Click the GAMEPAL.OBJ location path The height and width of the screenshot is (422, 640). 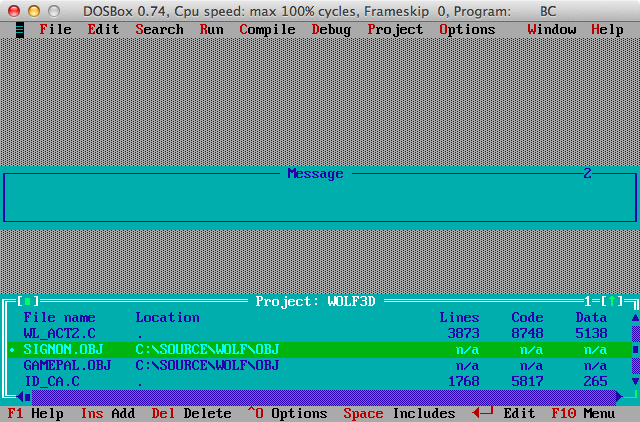click(207, 365)
